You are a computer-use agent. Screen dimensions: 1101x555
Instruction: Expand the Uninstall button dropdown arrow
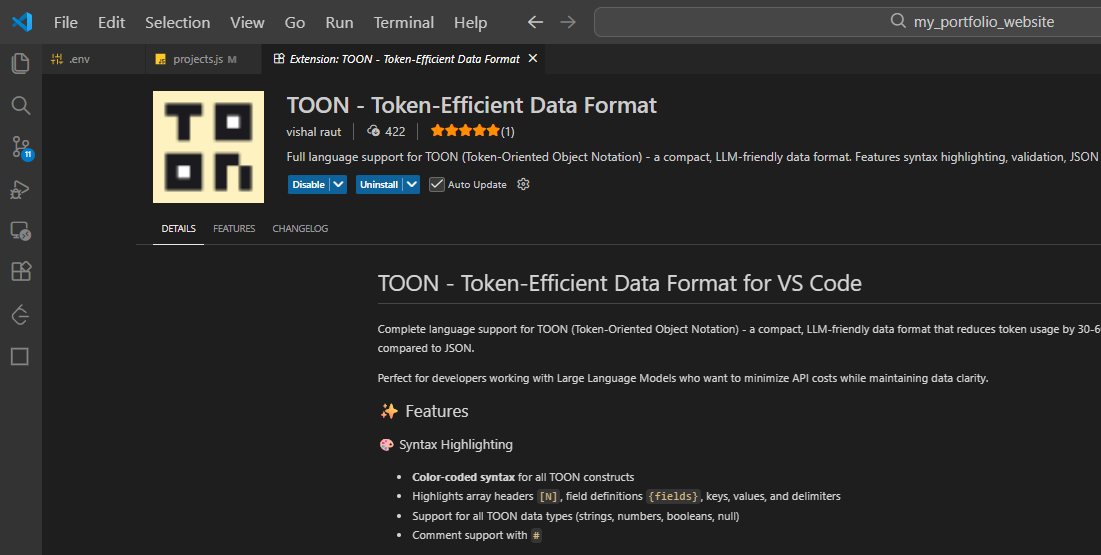[x=411, y=184]
